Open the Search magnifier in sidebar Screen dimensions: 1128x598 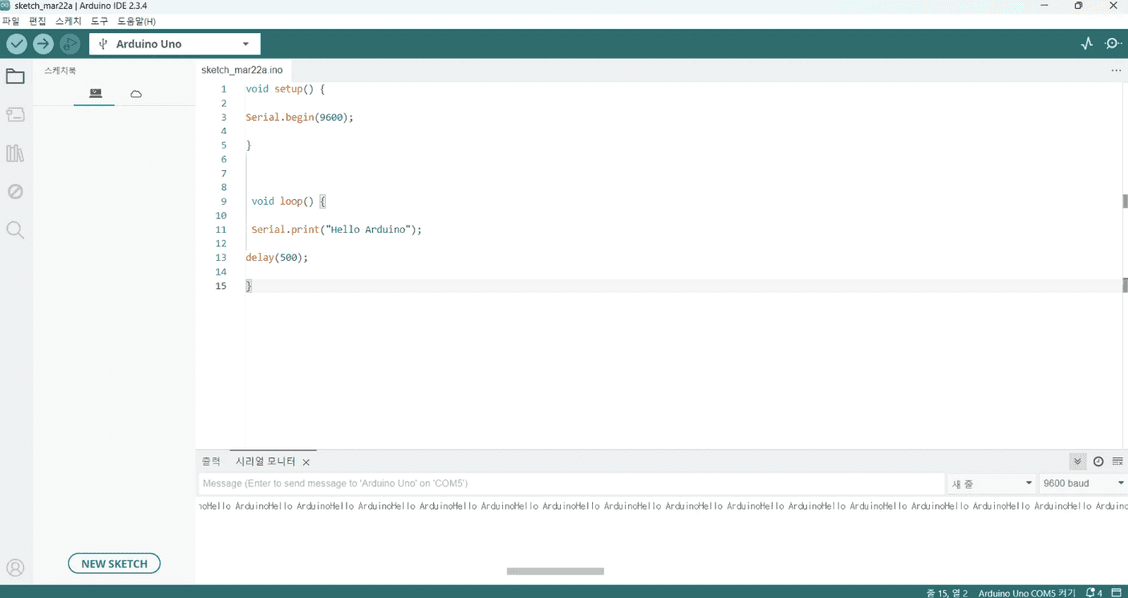coord(15,230)
